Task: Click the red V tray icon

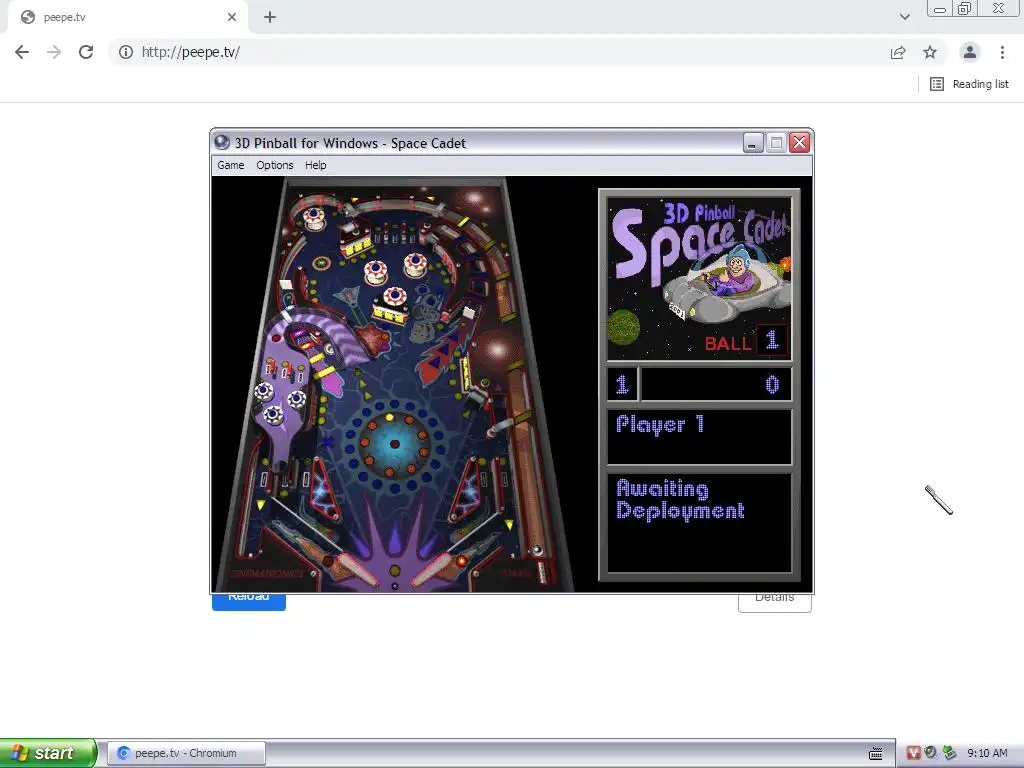Action: [x=913, y=753]
